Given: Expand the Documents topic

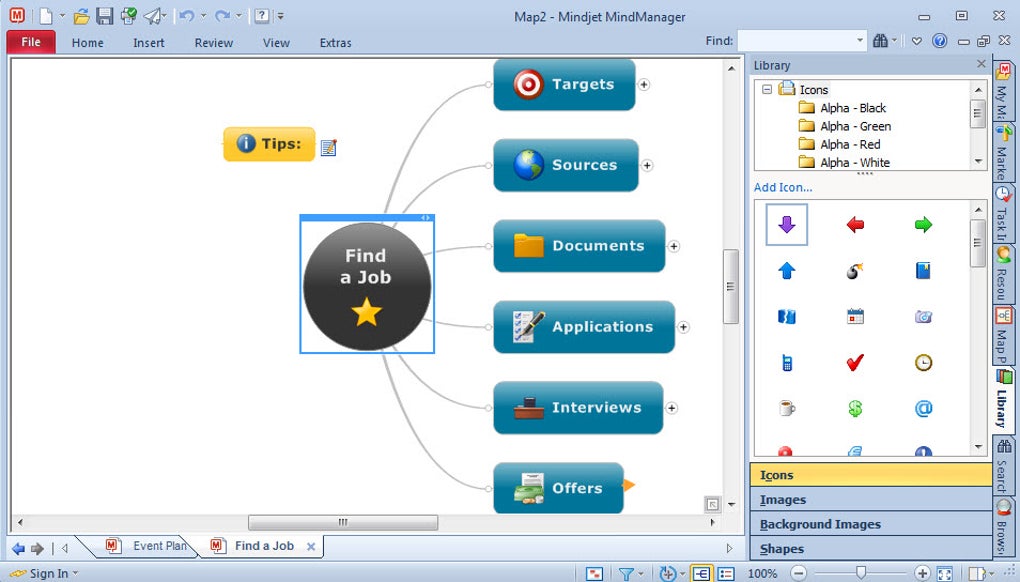Looking at the screenshot, I should [x=673, y=246].
